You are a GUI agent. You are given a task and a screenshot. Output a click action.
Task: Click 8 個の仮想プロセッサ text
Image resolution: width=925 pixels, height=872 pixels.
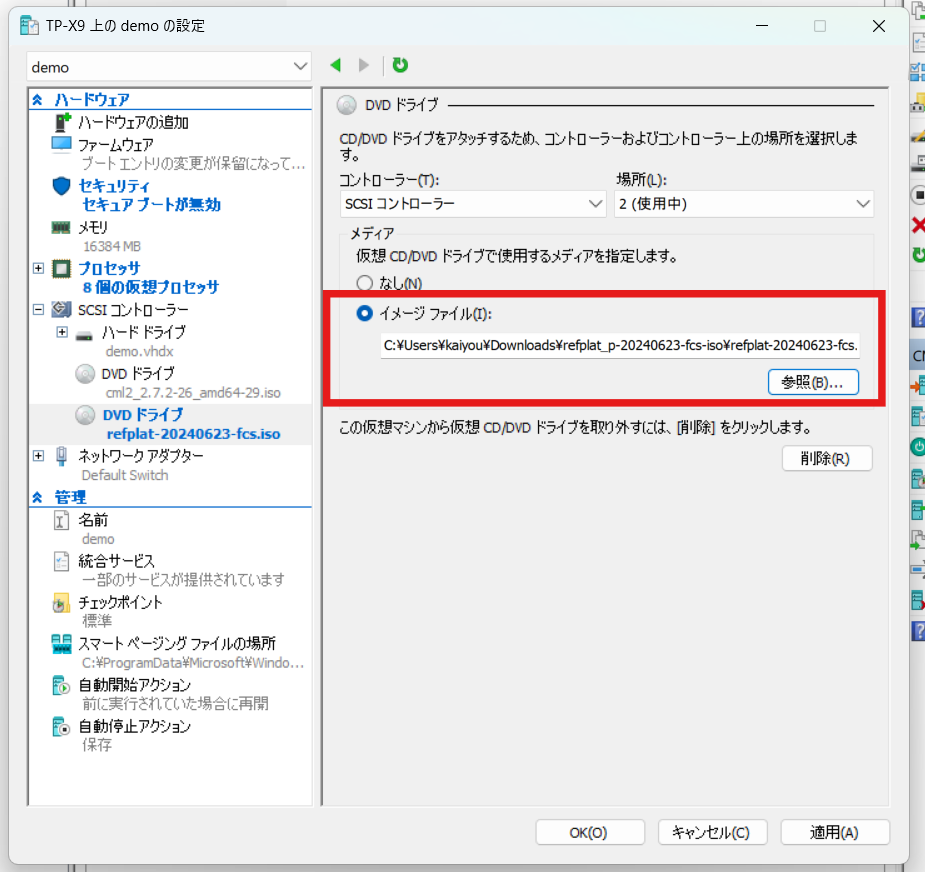(x=151, y=287)
